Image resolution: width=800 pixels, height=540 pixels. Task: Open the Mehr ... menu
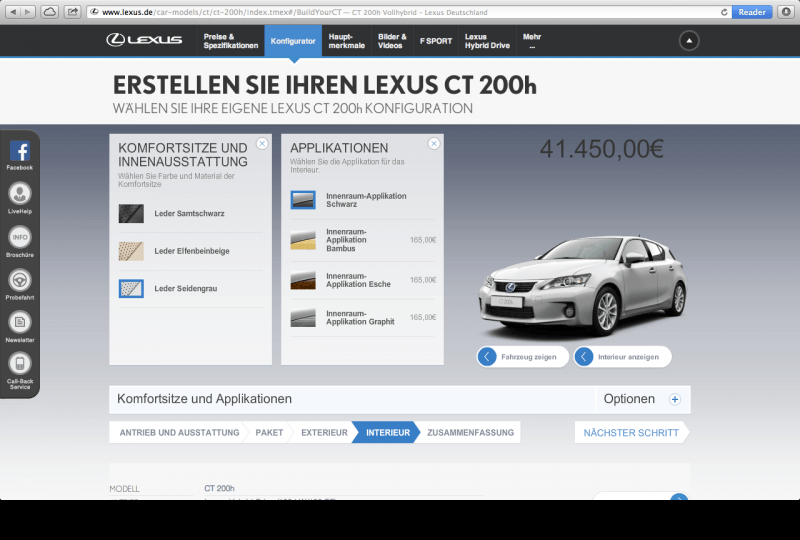(532, 41)
